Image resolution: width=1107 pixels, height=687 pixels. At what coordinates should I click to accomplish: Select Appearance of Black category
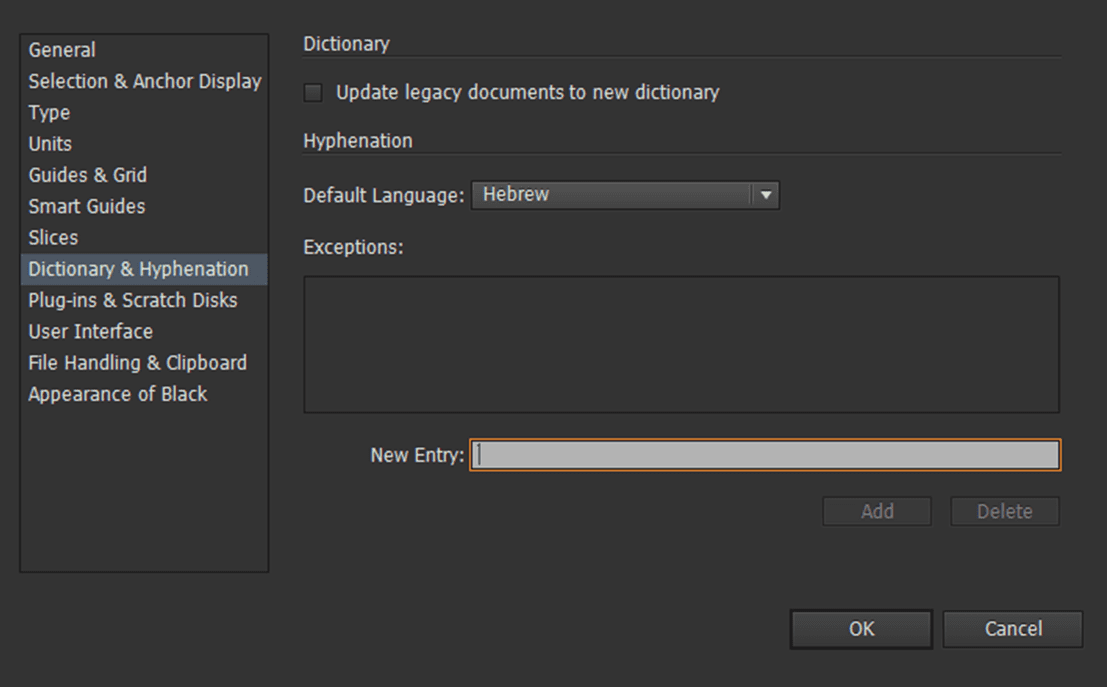(x=118, y=394)
